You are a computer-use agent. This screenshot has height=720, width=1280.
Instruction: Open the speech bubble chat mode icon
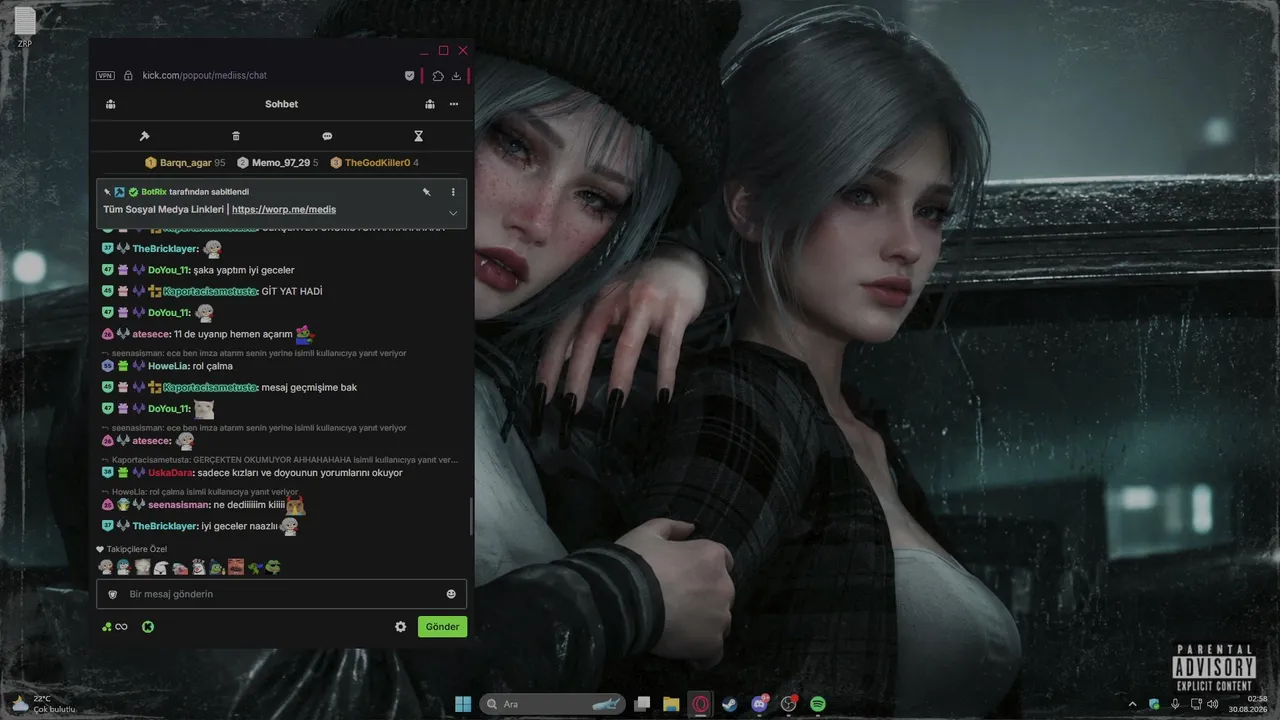tap(327, 136)
